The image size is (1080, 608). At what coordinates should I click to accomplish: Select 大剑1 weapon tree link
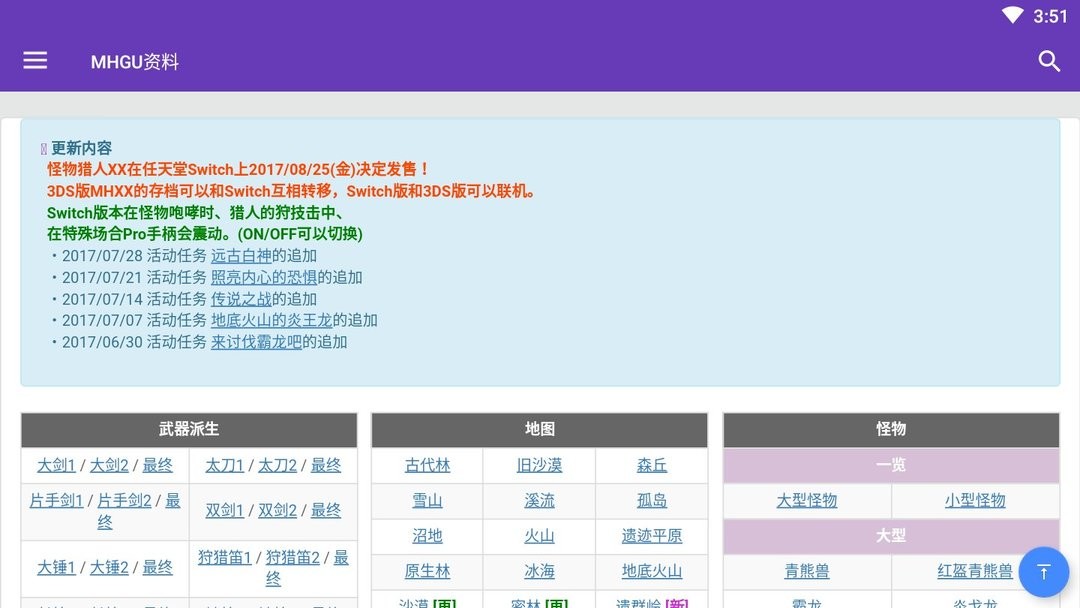(x=56, y=465)
